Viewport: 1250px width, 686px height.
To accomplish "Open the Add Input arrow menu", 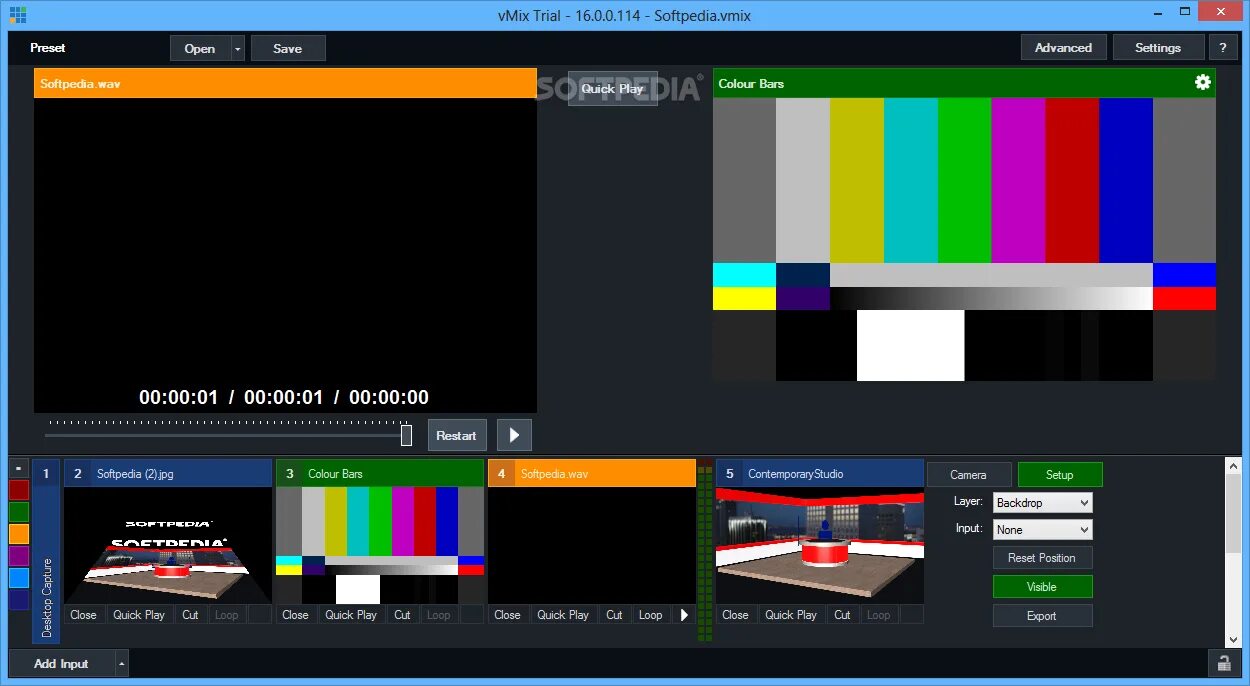I will pos(122,663).
